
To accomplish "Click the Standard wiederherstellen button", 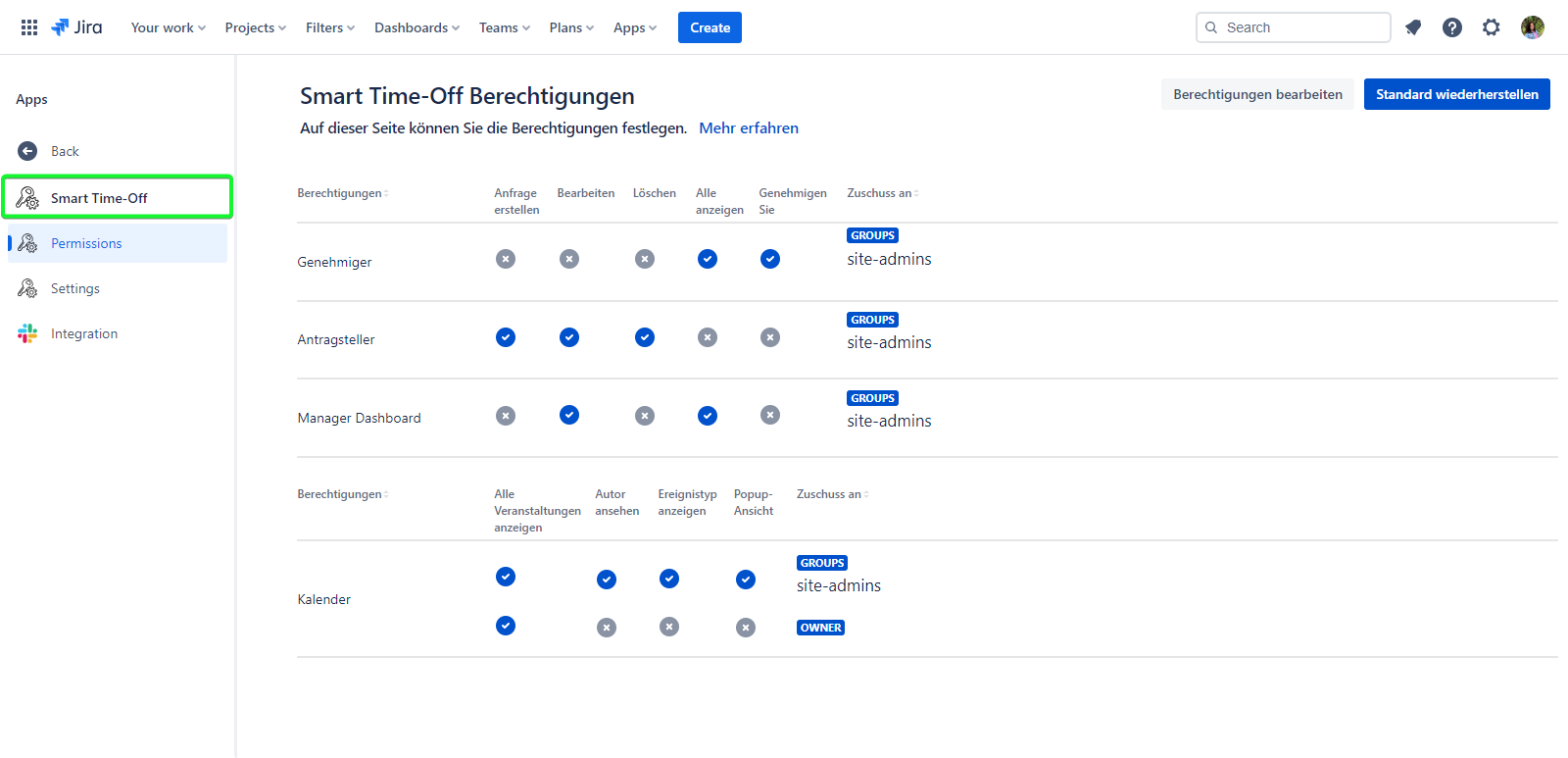I will [1456, 94].
